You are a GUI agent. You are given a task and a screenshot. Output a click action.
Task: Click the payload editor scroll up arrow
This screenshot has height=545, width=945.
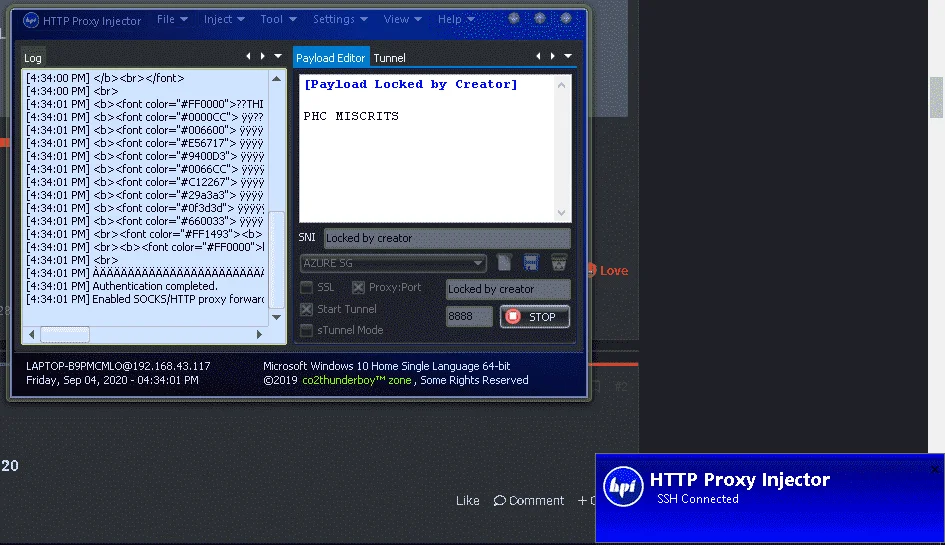pyautogui.click(x=562, y=85)
